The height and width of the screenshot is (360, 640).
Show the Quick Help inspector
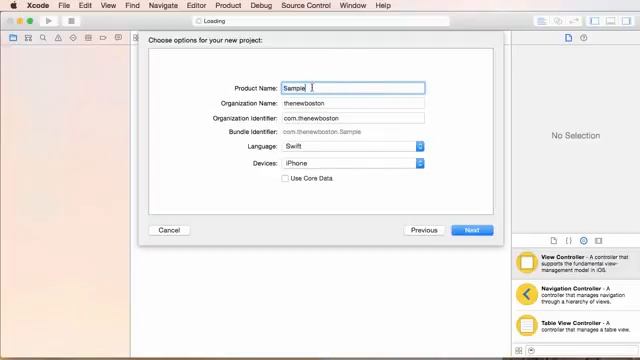(584, 38)
